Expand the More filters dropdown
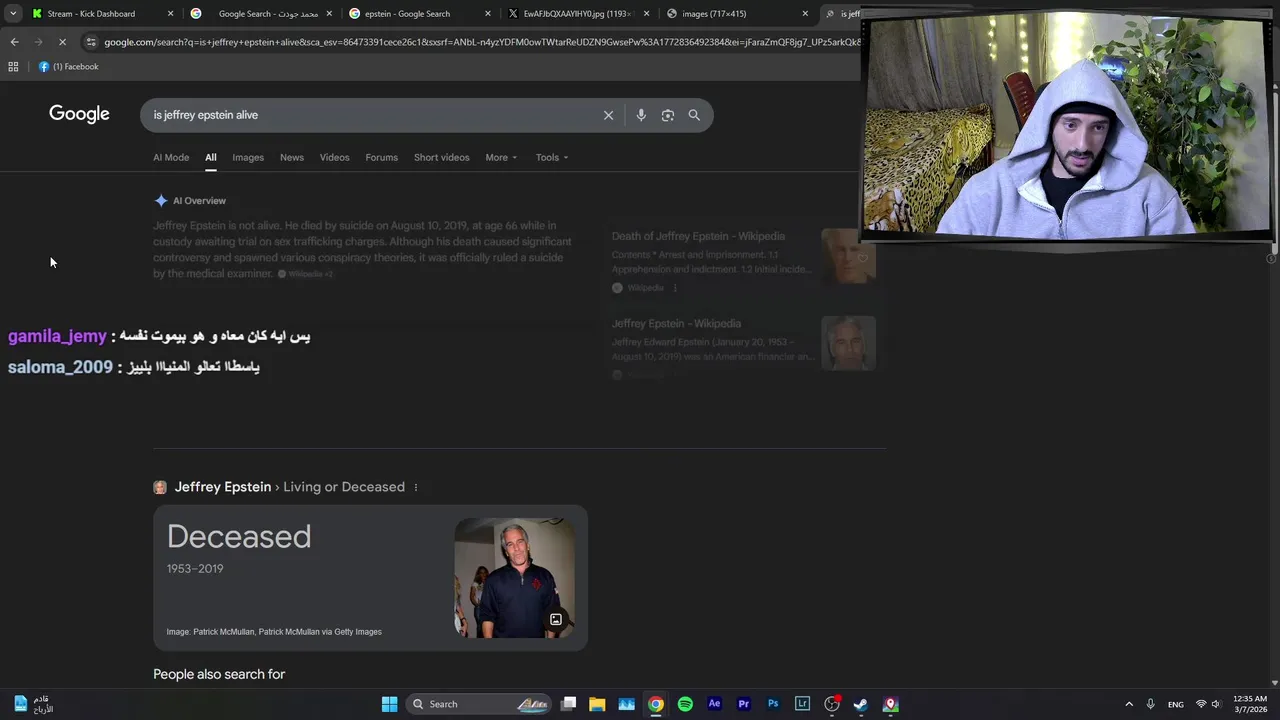Screen dimensions: 1280x720 (501, 157)
